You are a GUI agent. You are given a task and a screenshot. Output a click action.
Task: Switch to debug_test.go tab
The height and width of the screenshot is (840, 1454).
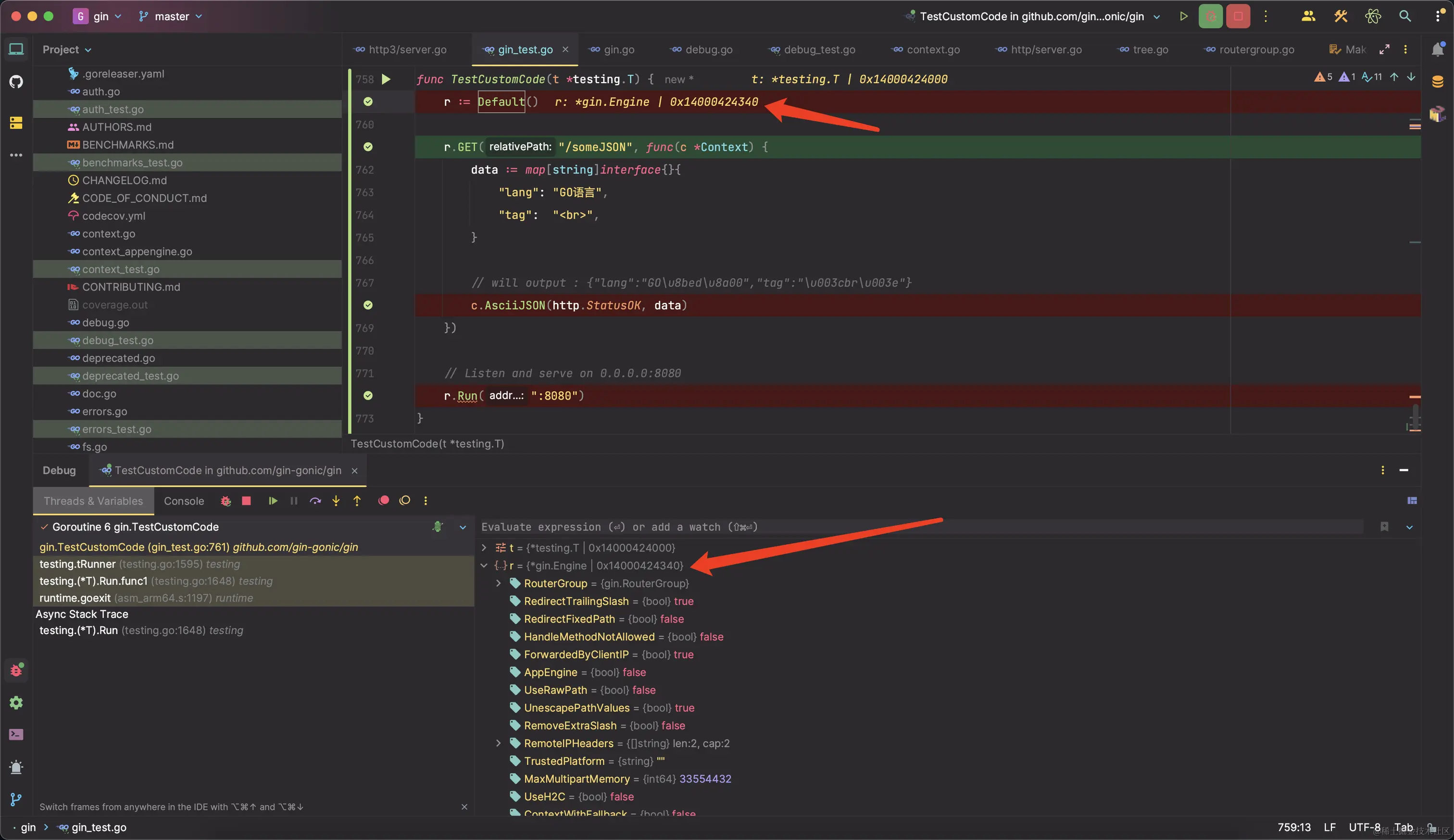tap(813, 50)
